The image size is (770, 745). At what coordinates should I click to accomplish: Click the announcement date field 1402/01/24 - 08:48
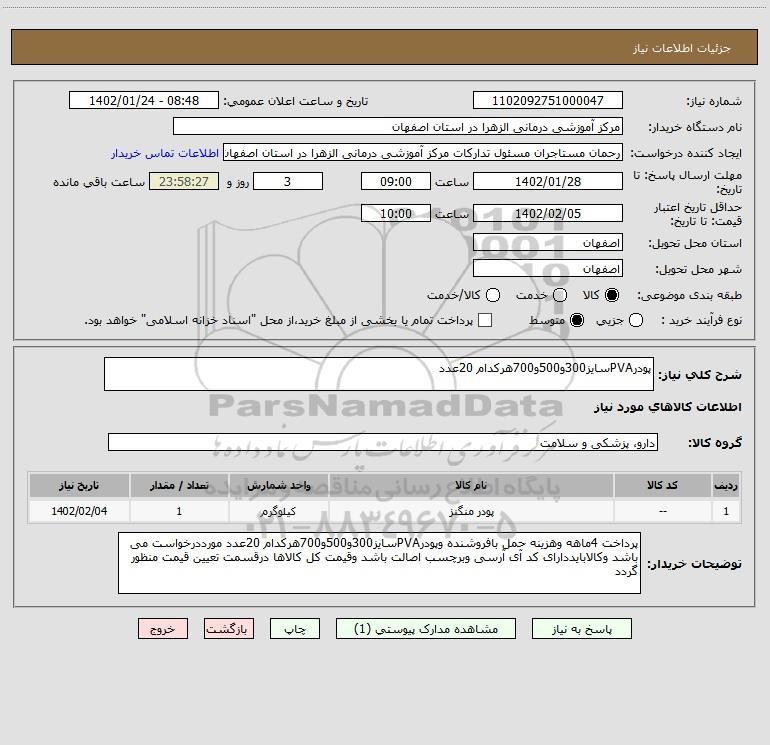(144, 101)
